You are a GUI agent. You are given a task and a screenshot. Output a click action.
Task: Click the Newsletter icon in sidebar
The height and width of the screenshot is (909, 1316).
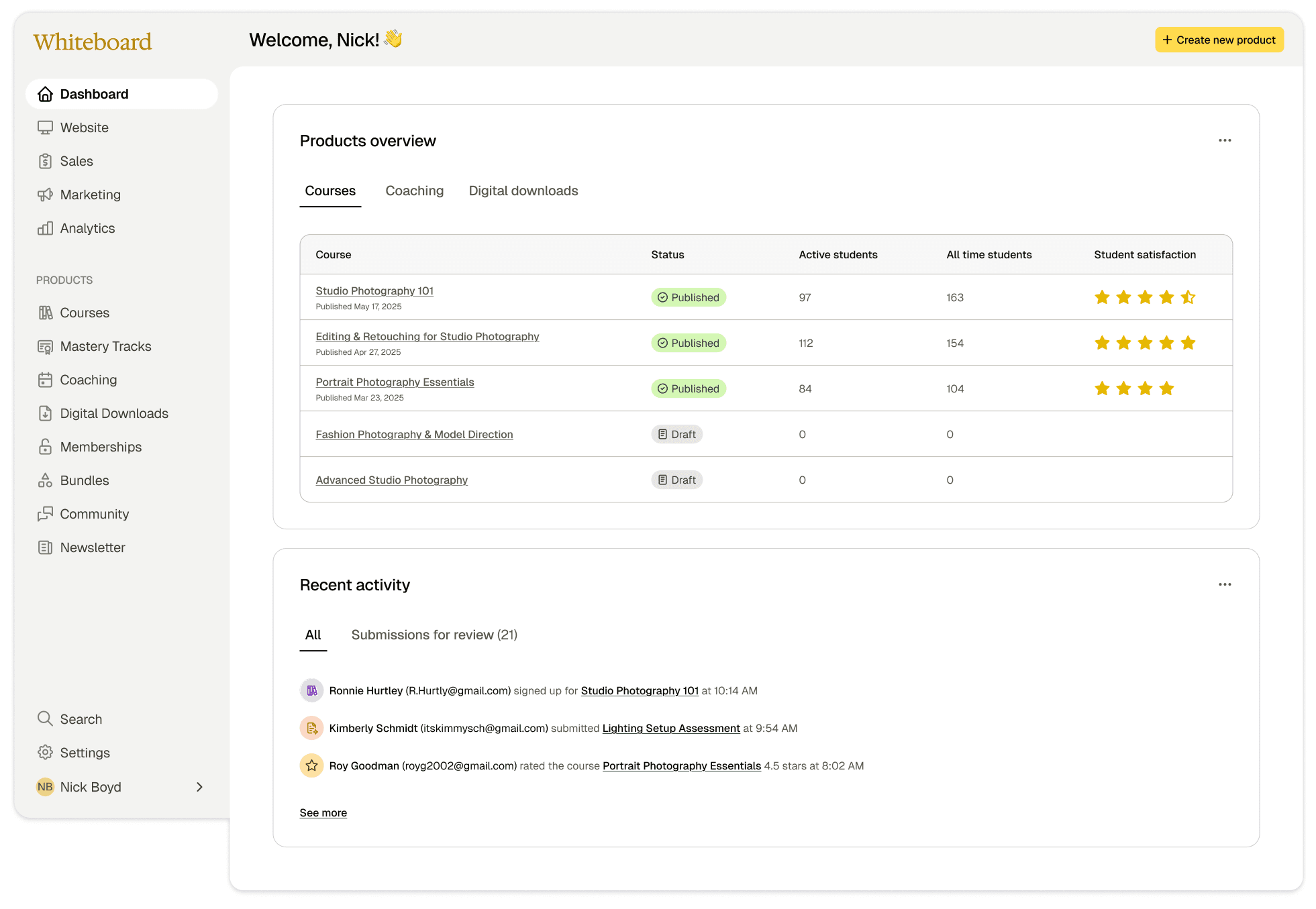click(45, 547)
